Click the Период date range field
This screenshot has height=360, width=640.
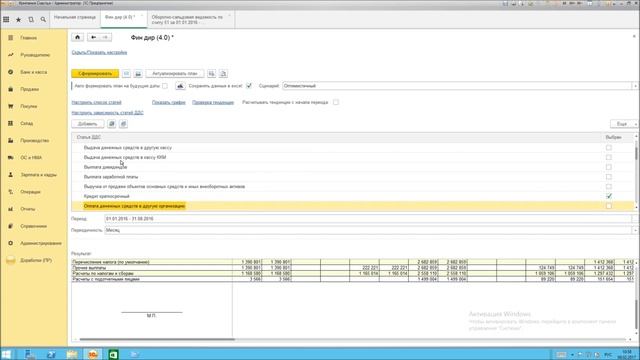click(368, 219)
